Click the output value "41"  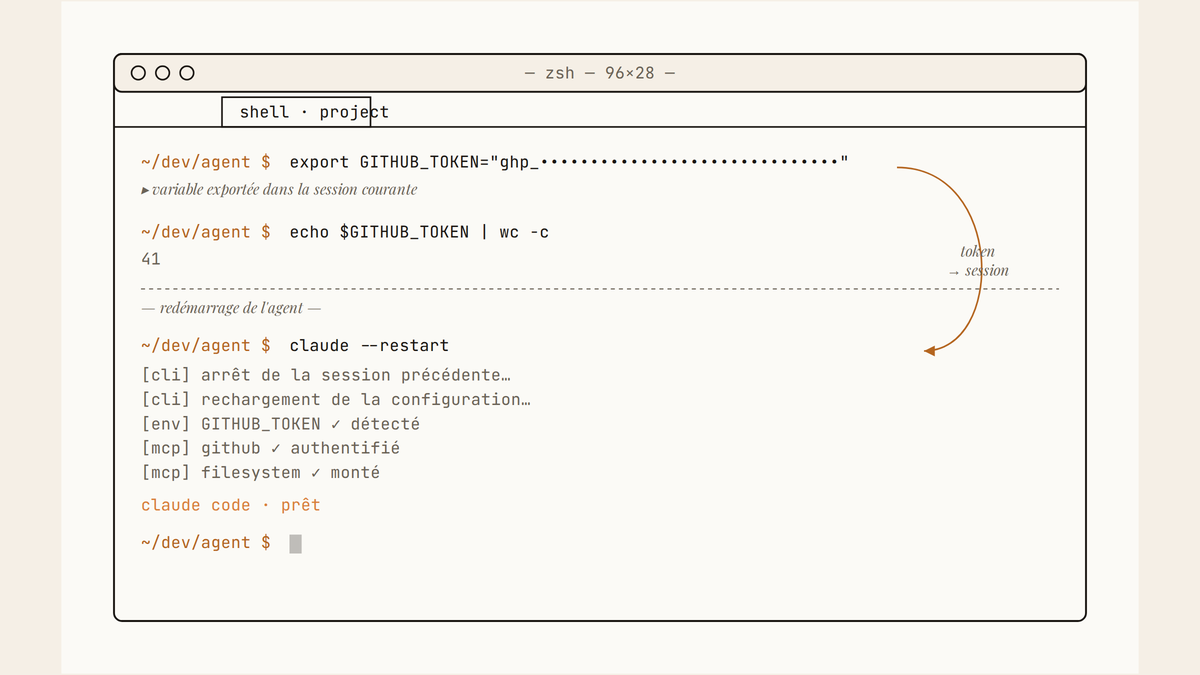(151, 259)
